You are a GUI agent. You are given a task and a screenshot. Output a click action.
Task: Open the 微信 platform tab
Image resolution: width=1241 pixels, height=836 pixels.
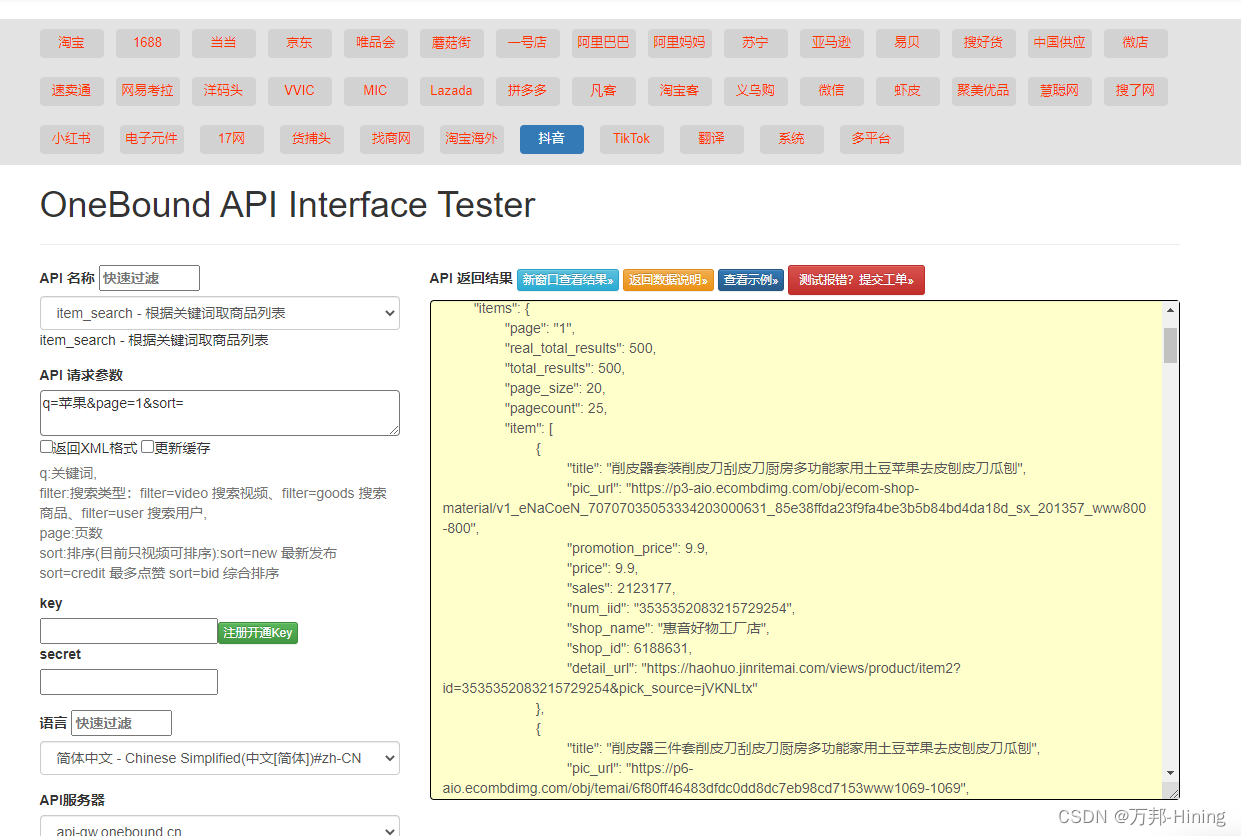click(x=831, y=91)
